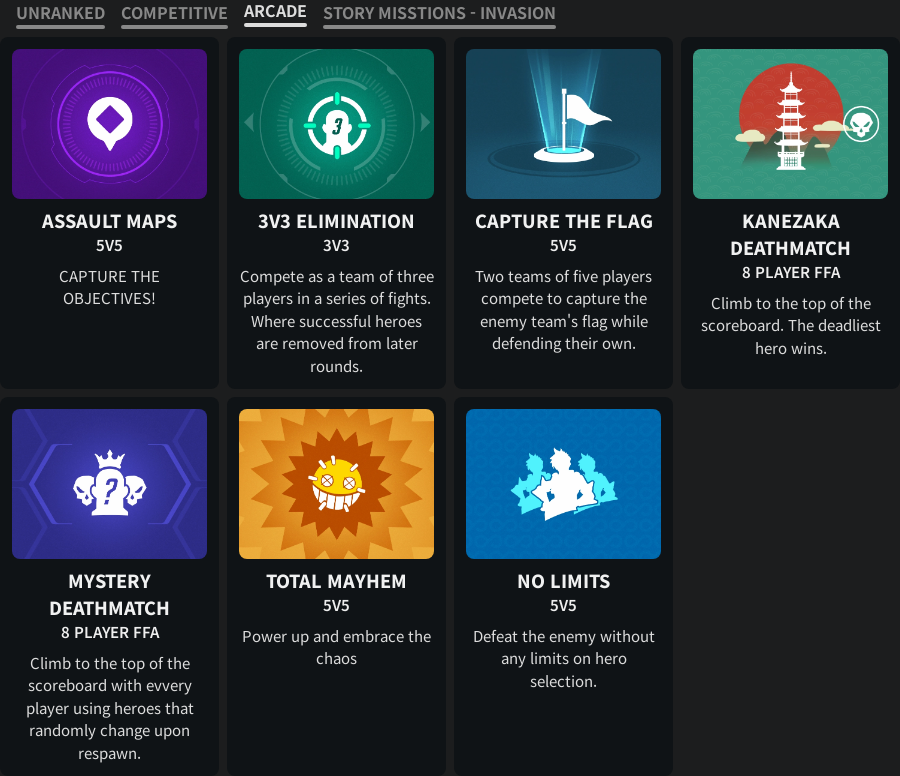The image size is (900, 776).
Task: Select the 3V3 ELIMINATION title
Action: (336, 222)
